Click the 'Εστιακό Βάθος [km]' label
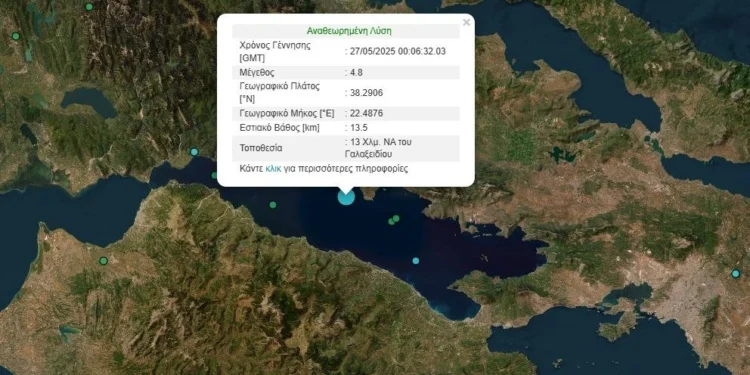This screenshot has width=750, height=375. tap(279, 128)
